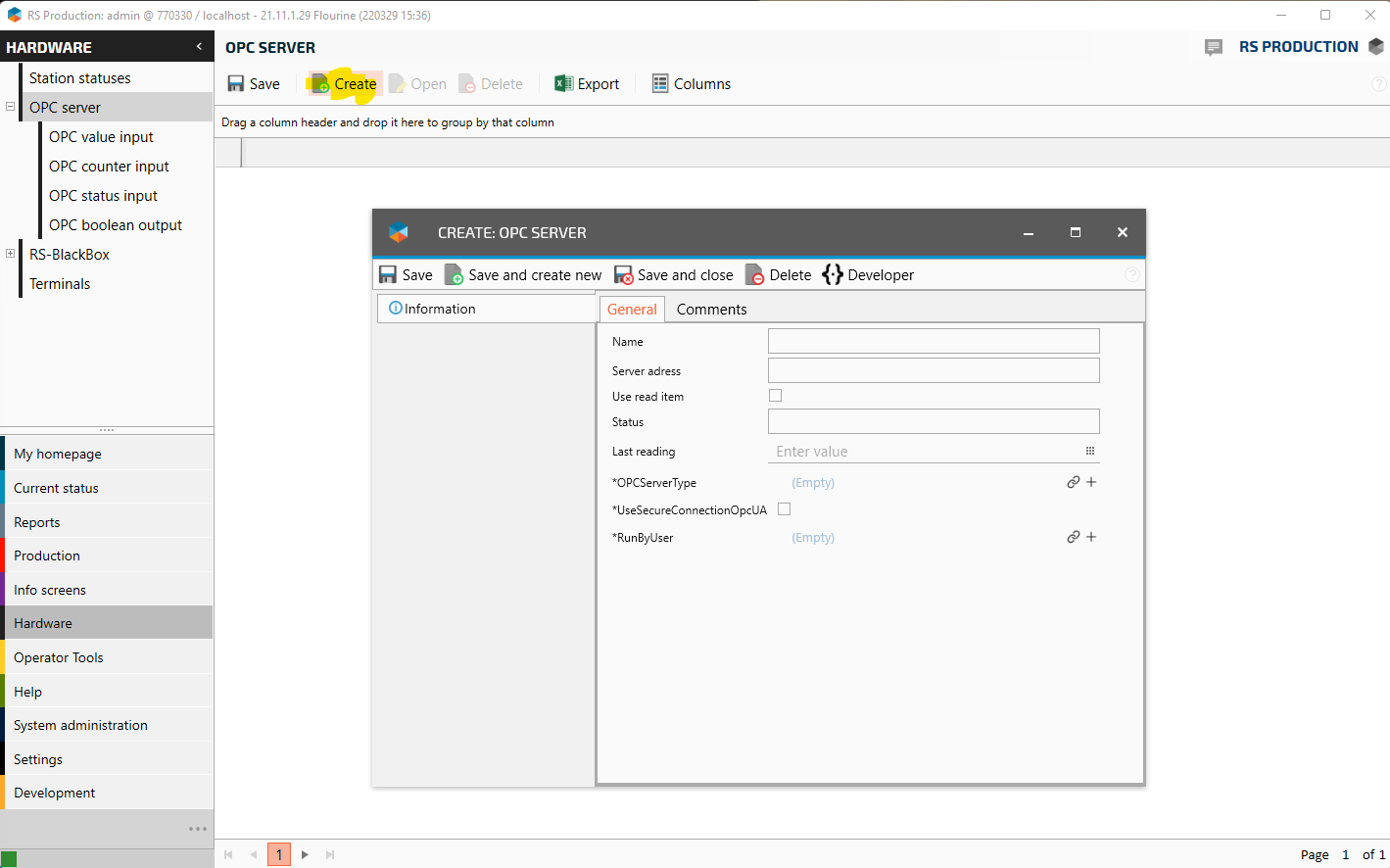Click the Name text field

pos(934,341)
